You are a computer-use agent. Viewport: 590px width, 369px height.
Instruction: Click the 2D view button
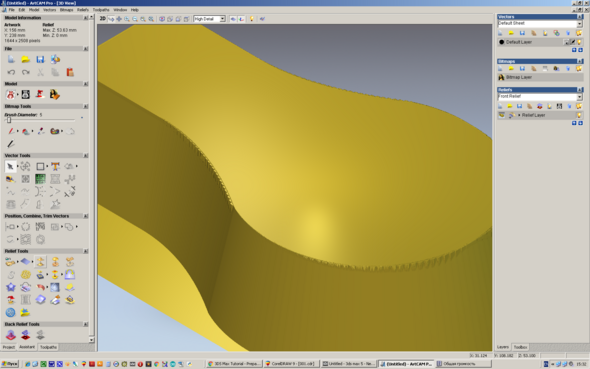click(x=102, y=18)
